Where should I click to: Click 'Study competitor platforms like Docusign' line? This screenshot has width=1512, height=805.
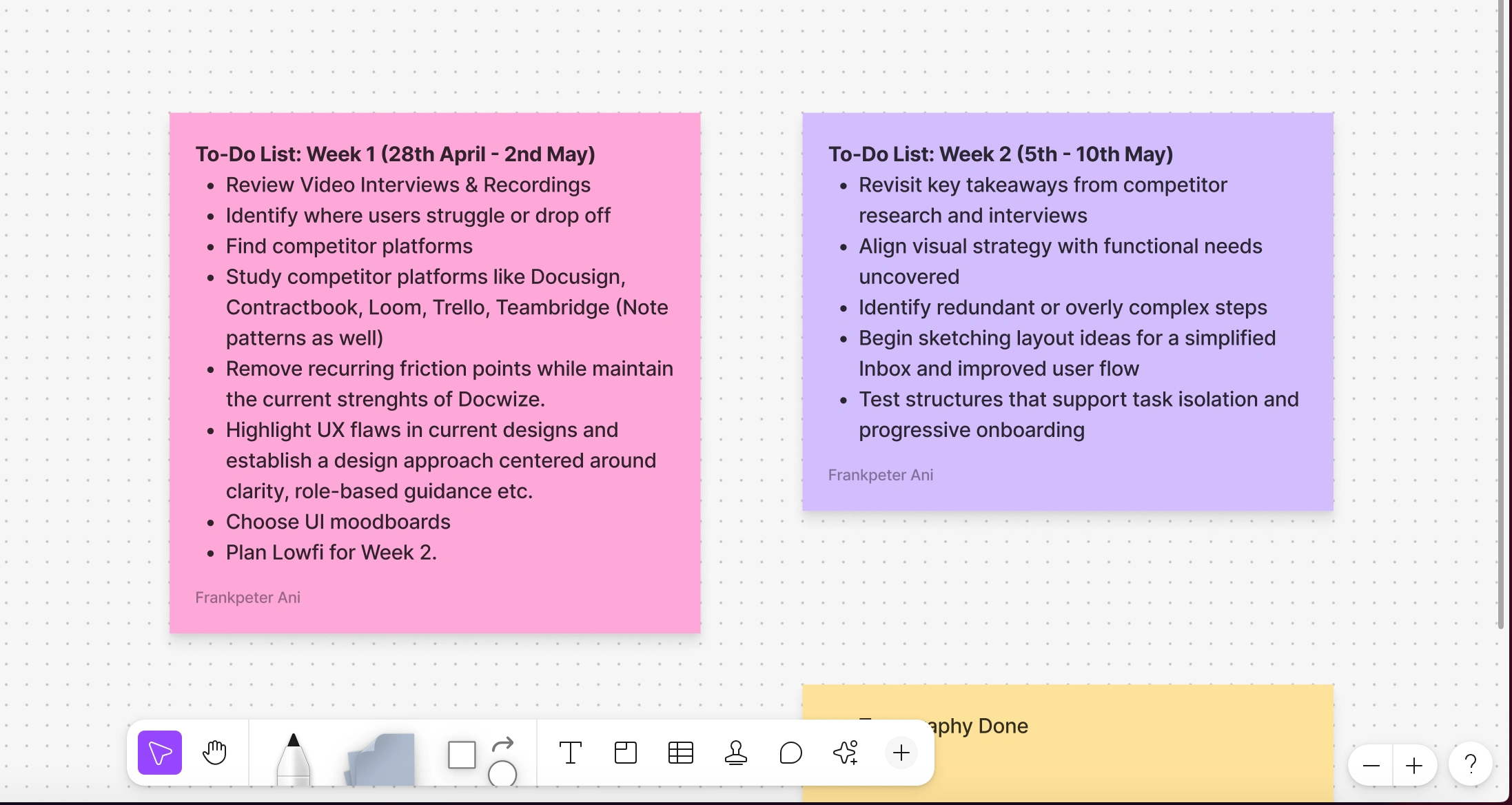[426, 276]
